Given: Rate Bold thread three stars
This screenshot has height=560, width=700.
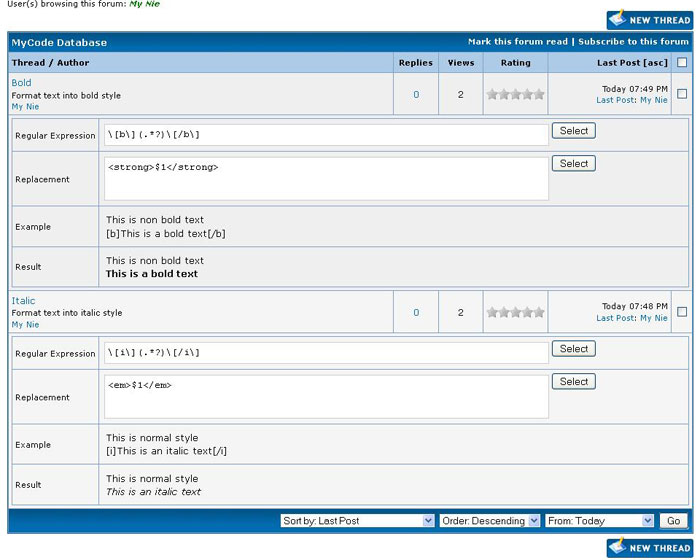Looking at the screenshot, I should [516, 94].
